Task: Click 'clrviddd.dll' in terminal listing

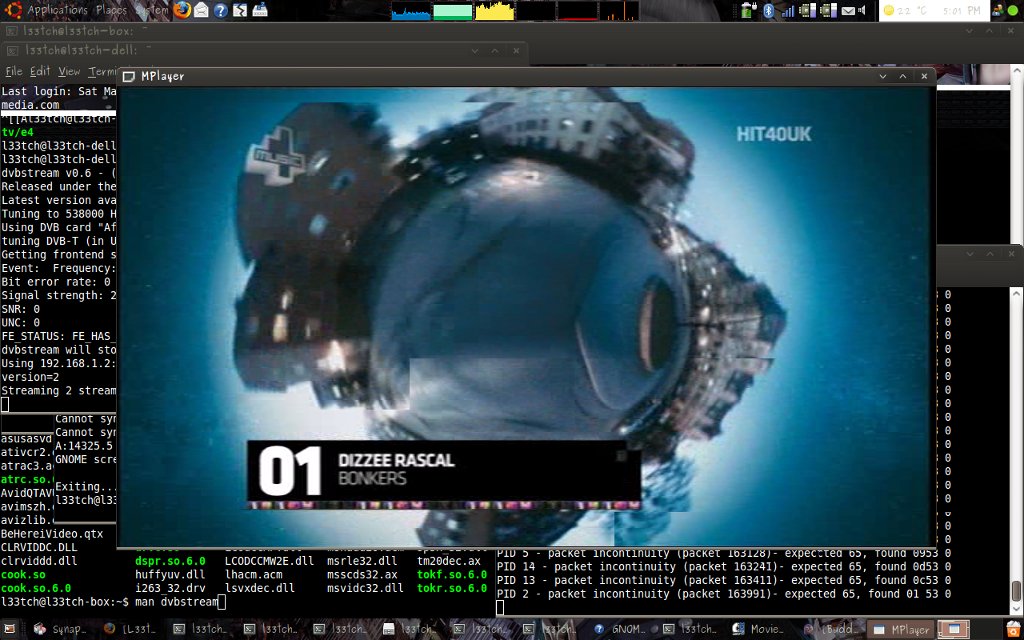Action: (x=39, y=561)
